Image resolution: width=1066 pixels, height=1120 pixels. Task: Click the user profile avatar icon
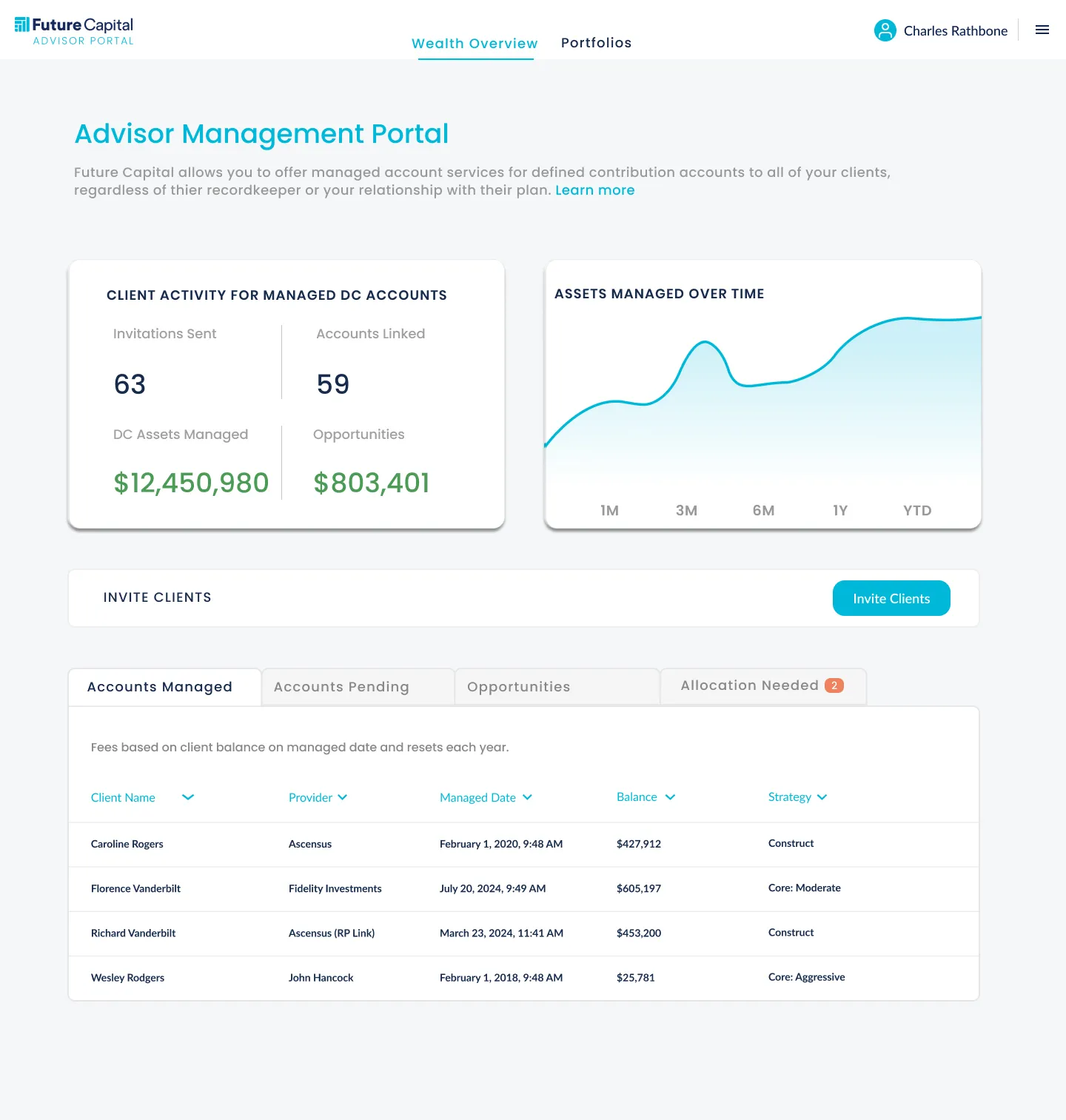[885, 30]
